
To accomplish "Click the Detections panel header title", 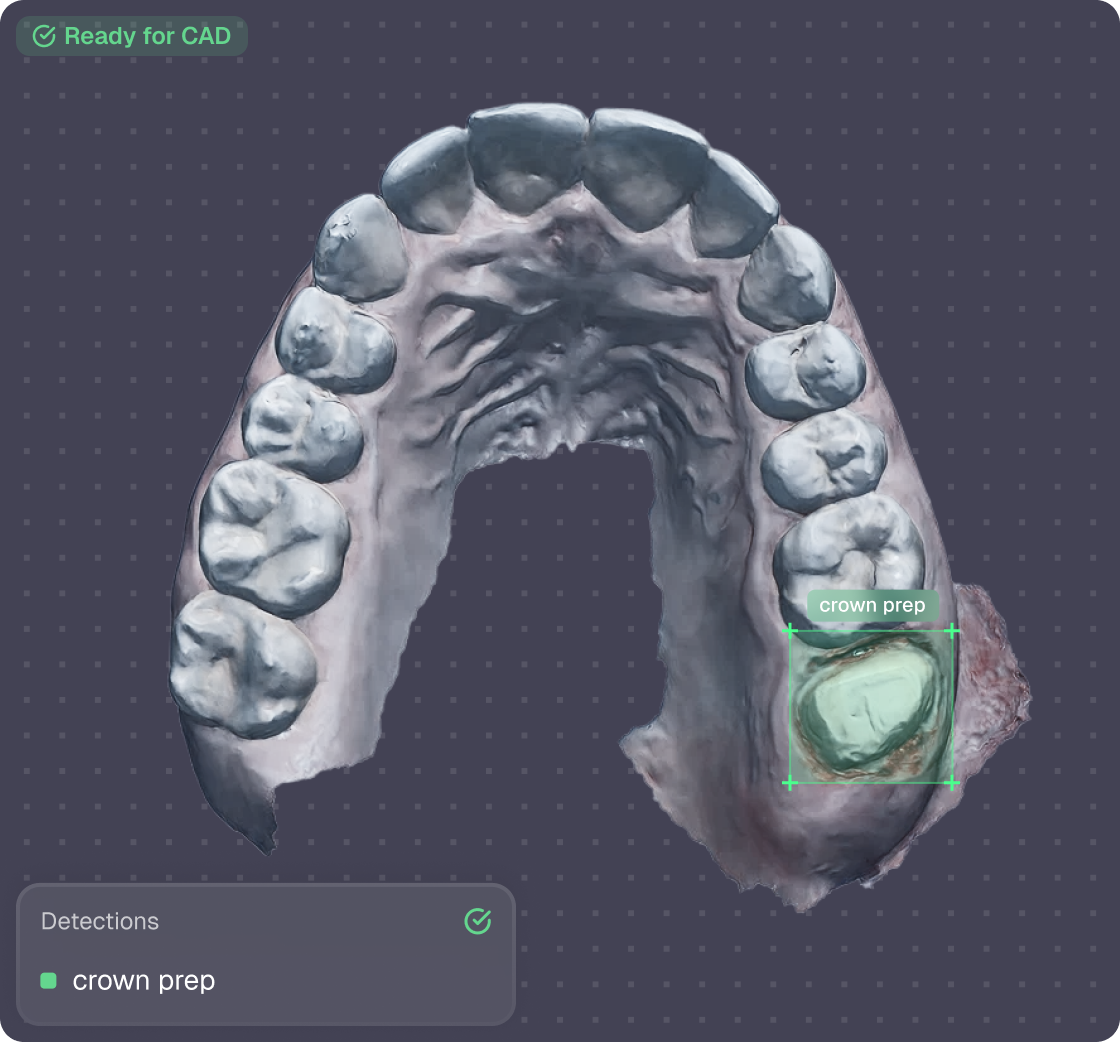I will coord(99,921).
